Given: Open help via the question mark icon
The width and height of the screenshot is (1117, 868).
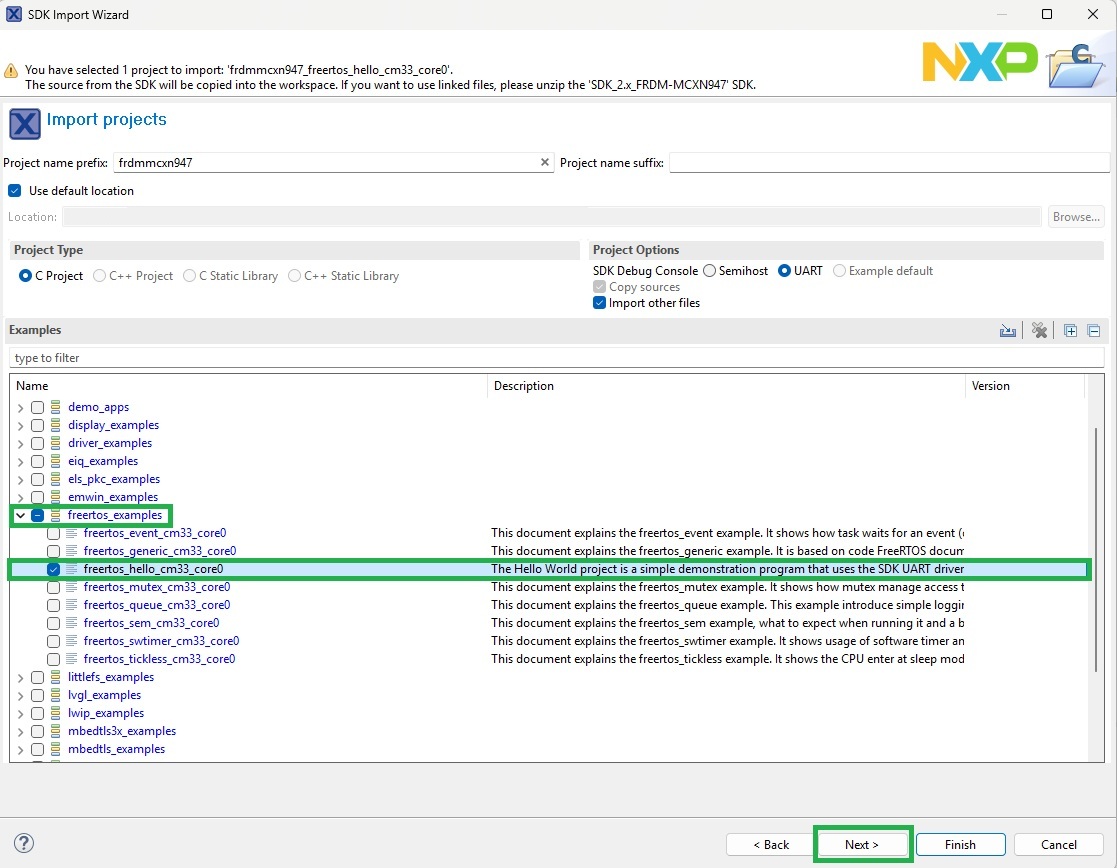Looking at the screenshot, I should point(23,843).
